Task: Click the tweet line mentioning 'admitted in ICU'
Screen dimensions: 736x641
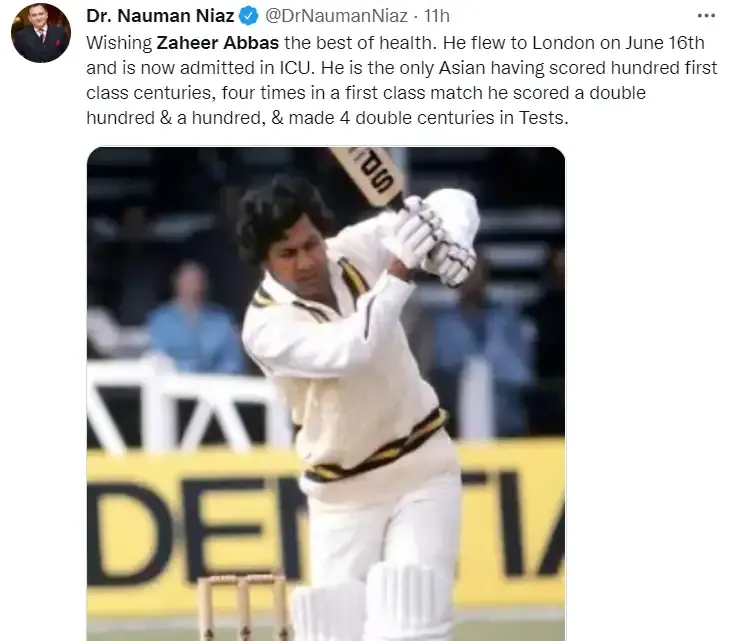Action: click(402, 68)
